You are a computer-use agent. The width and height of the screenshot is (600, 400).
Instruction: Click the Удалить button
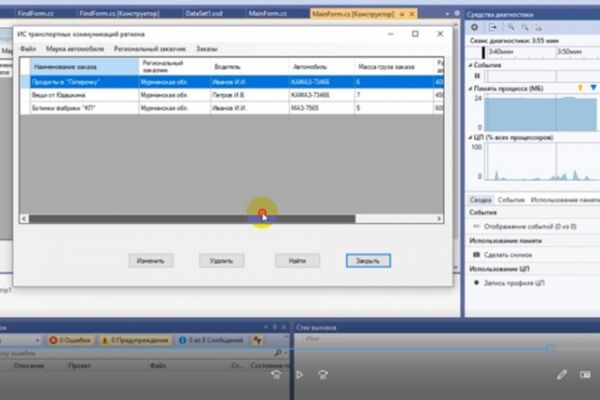coord(221,261)
